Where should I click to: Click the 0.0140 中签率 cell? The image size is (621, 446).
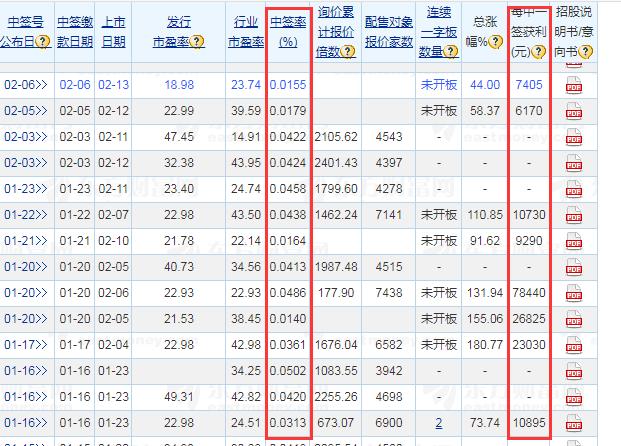pyautogui.click(x=288, y=319)
